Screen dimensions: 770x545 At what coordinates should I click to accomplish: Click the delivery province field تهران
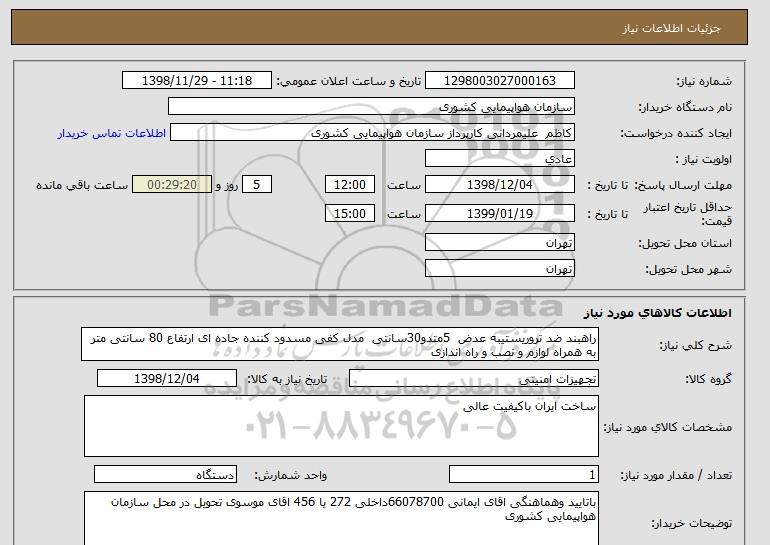click(499, 243)
